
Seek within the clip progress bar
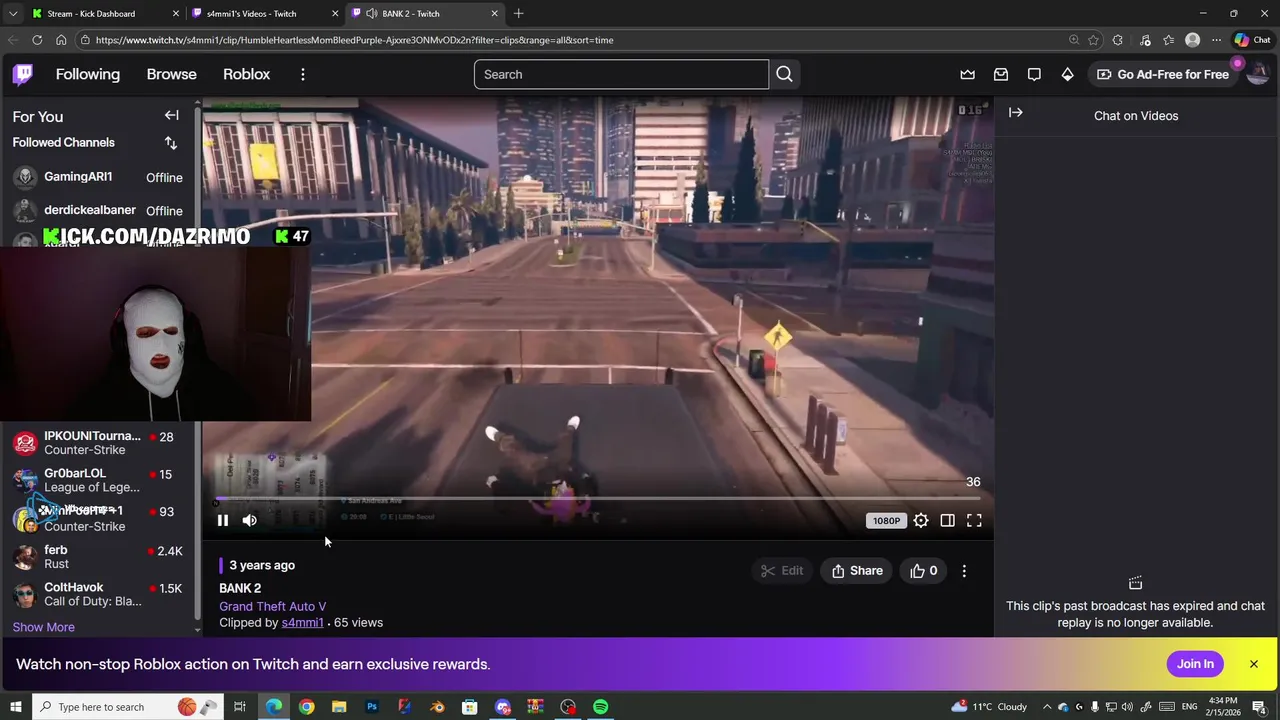(x=598, y=498)
